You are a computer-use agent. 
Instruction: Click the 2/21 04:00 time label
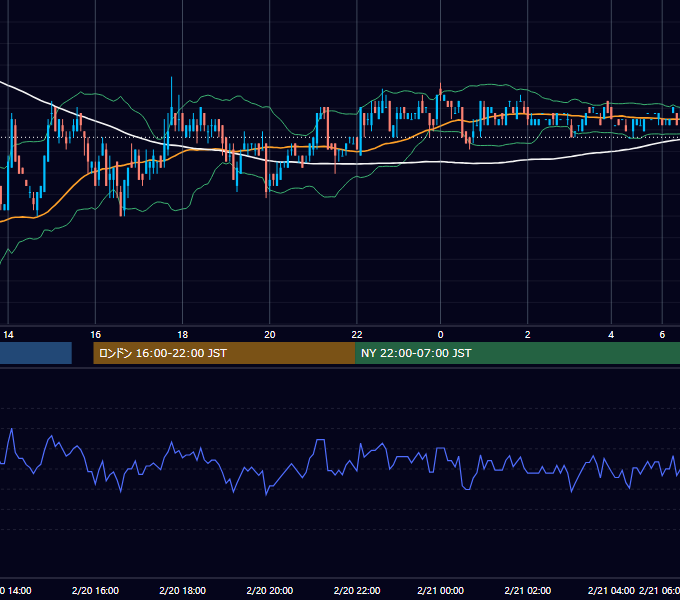[x=611, y=590]
